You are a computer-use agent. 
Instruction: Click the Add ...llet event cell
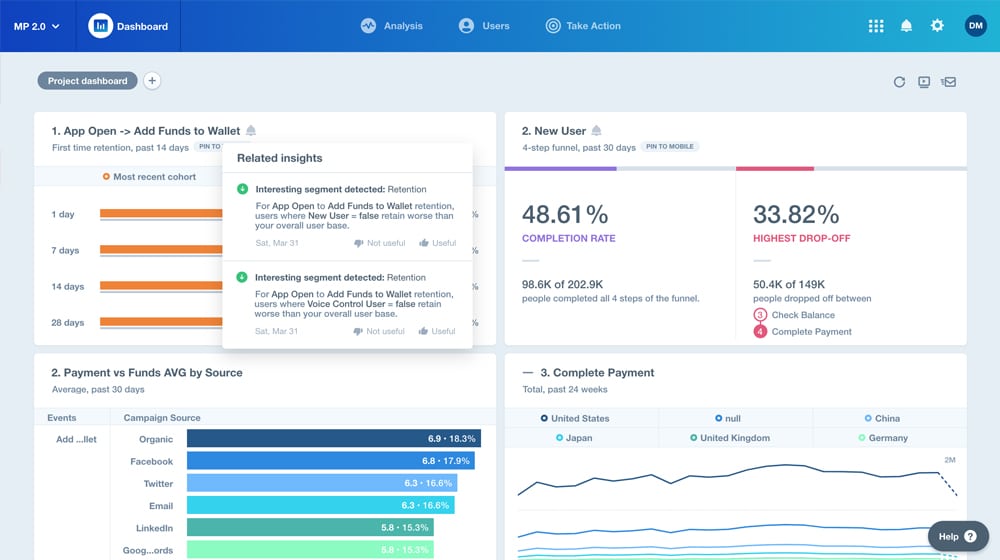[x=77, y=439]
